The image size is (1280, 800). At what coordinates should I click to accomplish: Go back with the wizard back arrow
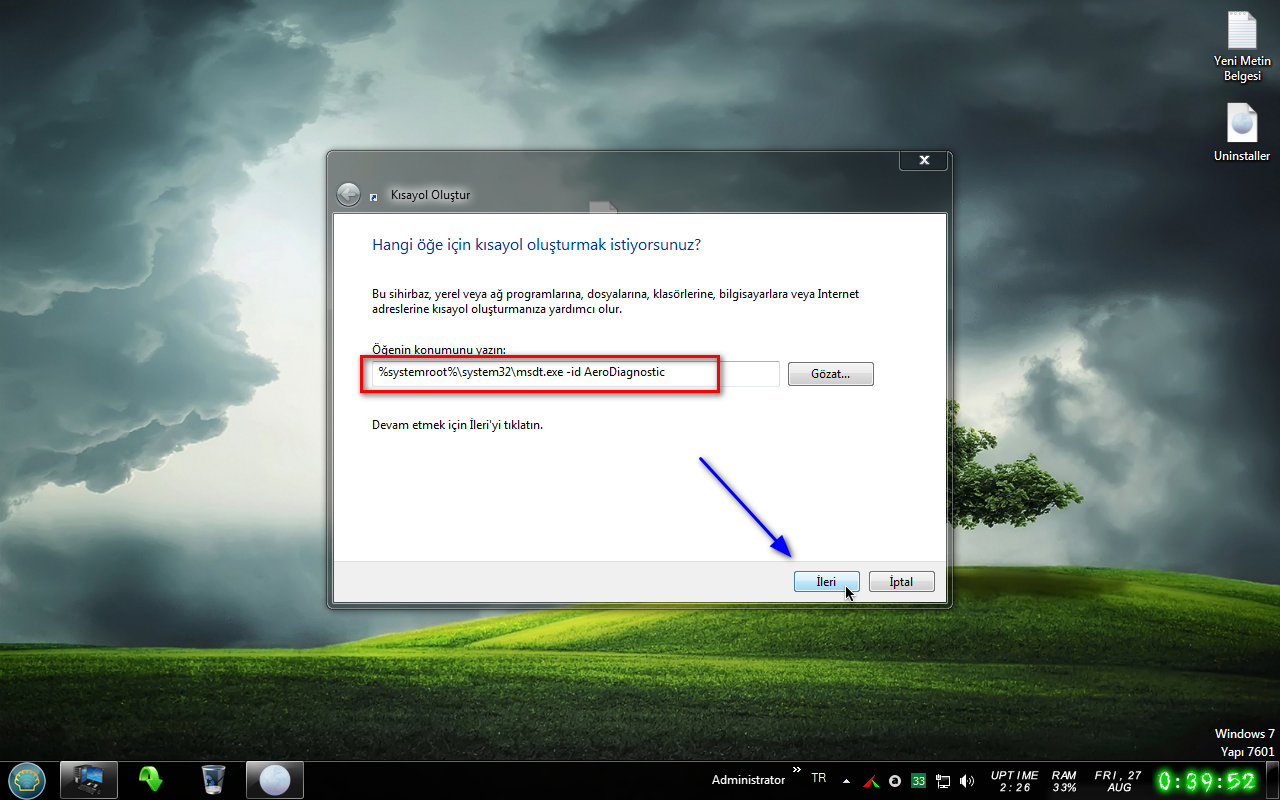coord(347,195)
